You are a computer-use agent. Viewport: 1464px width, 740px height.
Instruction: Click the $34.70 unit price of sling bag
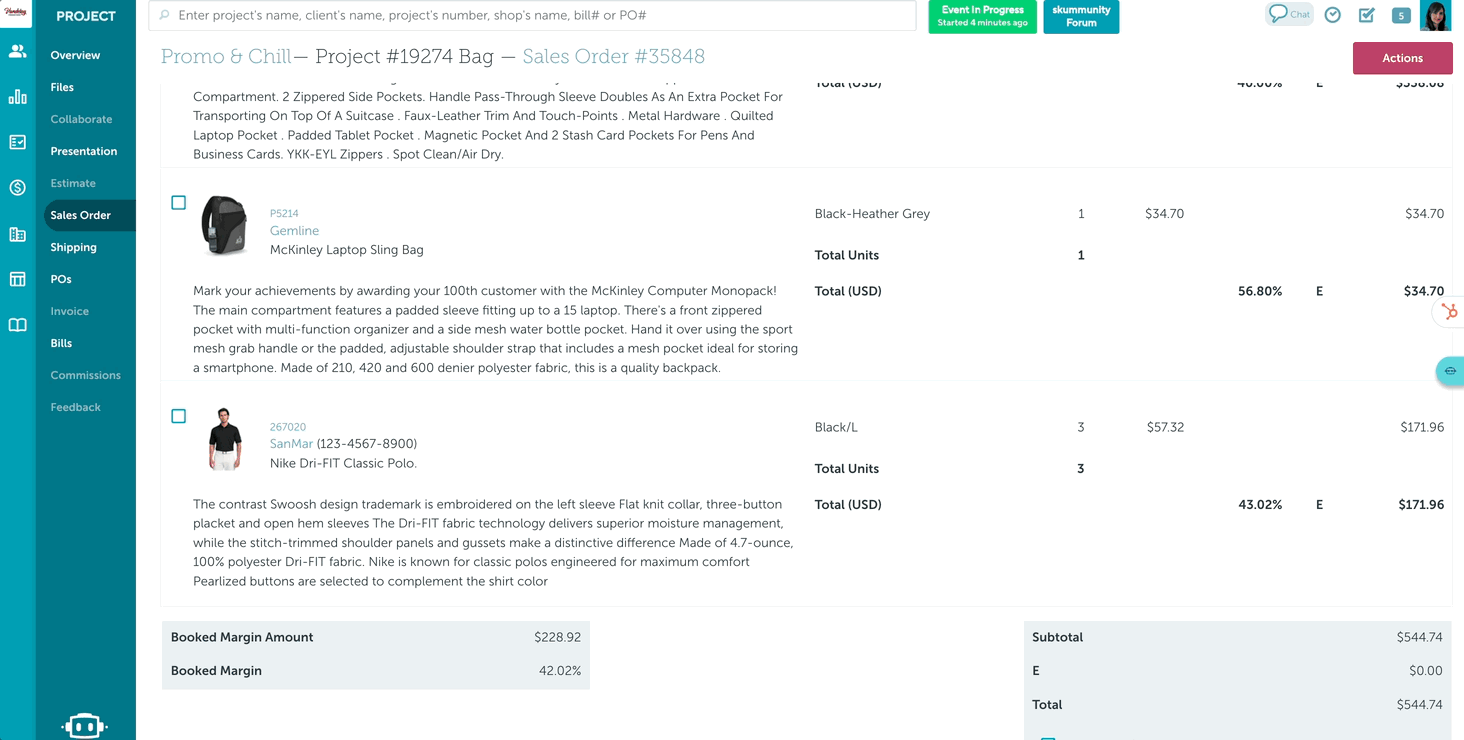click(x=1164, y=214)
